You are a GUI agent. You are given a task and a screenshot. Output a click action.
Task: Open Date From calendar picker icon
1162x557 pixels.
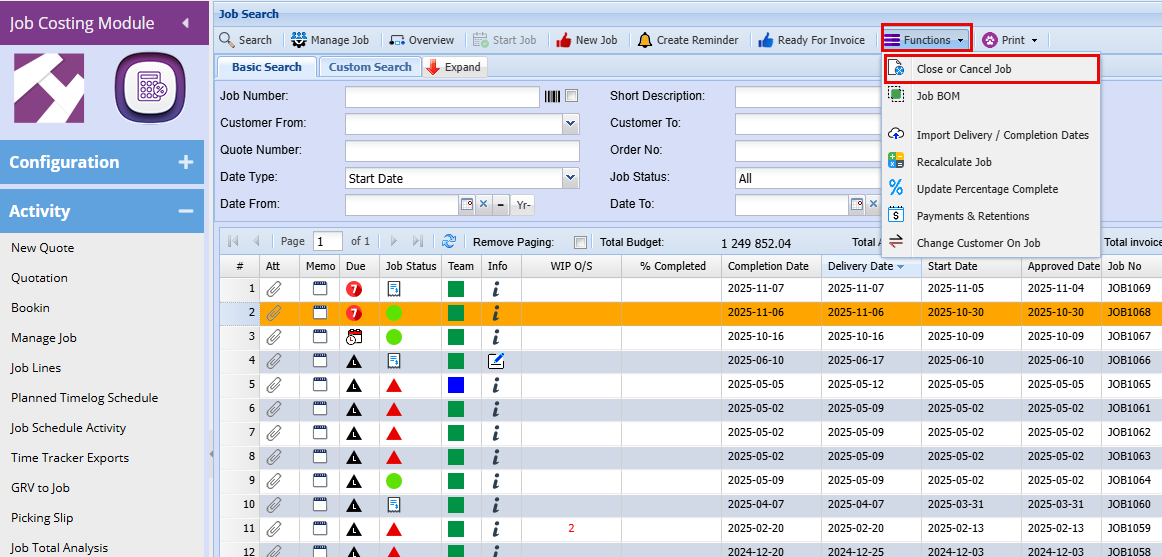coord(466,204)
